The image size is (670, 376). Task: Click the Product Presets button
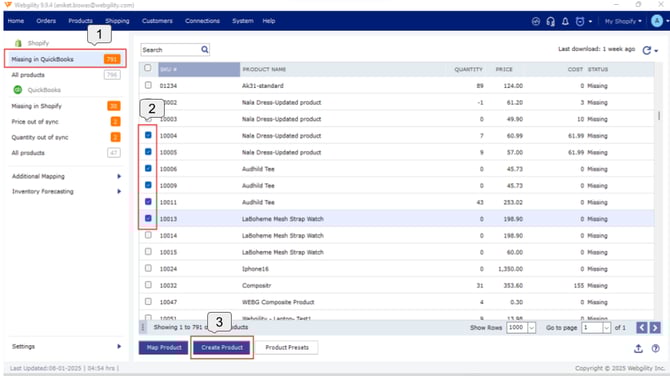(x=287, y=347)
